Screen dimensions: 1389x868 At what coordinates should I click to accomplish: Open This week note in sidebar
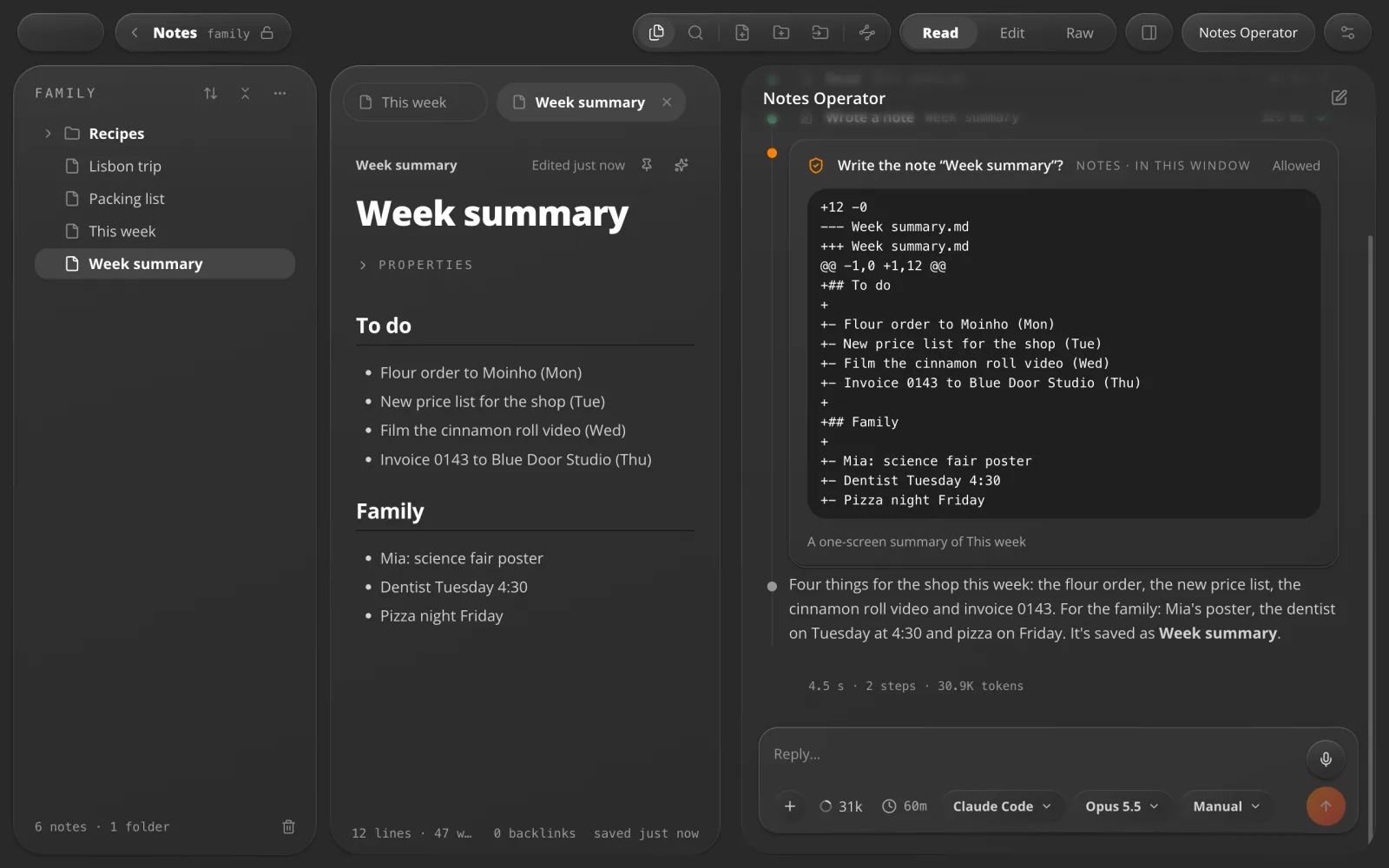(165, 231)
